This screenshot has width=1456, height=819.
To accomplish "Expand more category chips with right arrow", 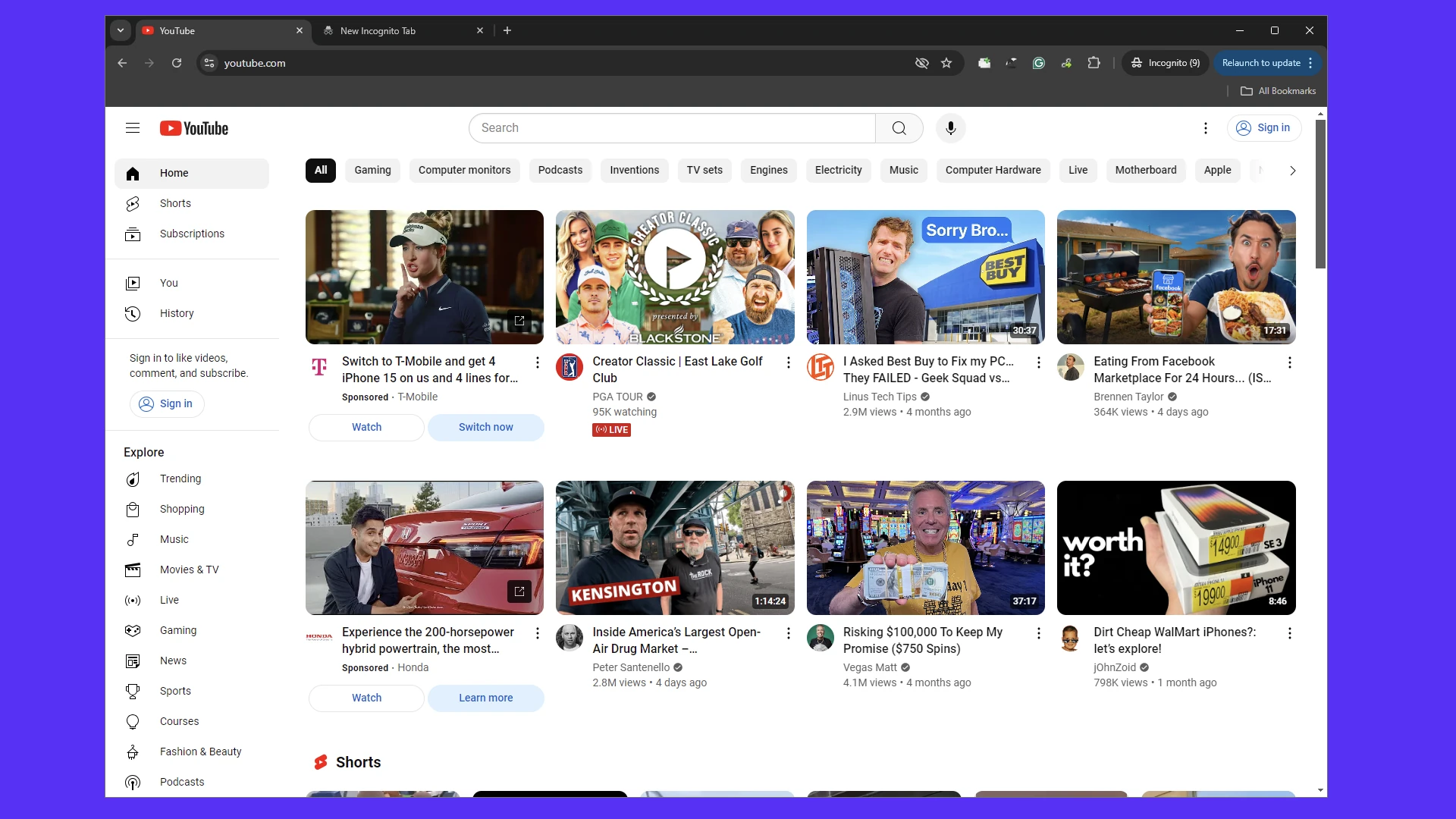I will (1291, 171).
